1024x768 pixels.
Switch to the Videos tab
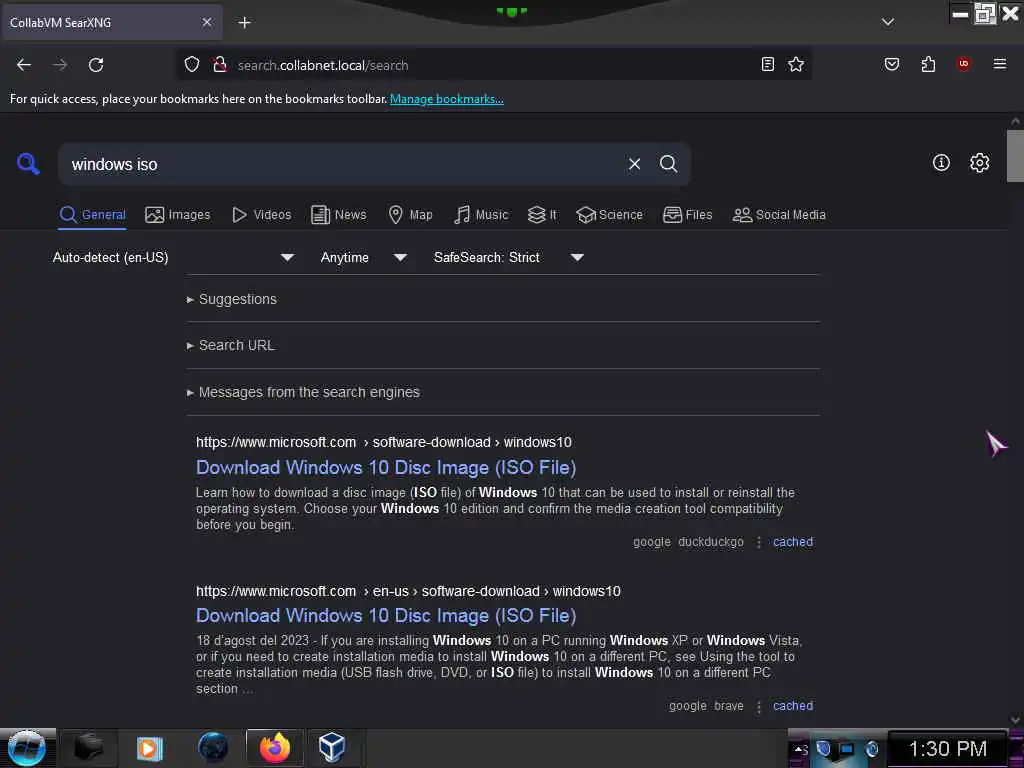(x=261, y=215)
